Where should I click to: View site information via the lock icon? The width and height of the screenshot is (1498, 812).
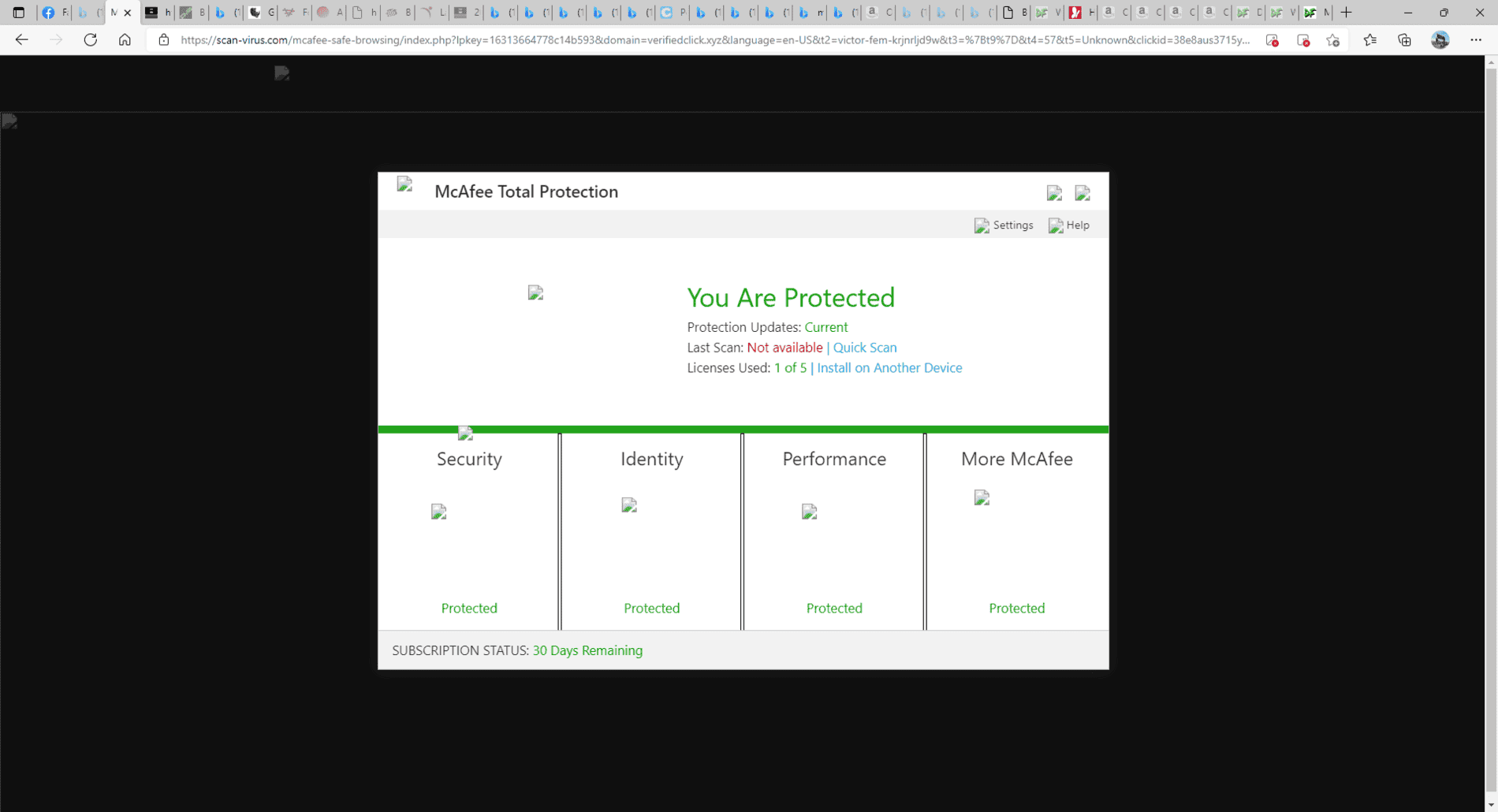(x=164, y=40)
